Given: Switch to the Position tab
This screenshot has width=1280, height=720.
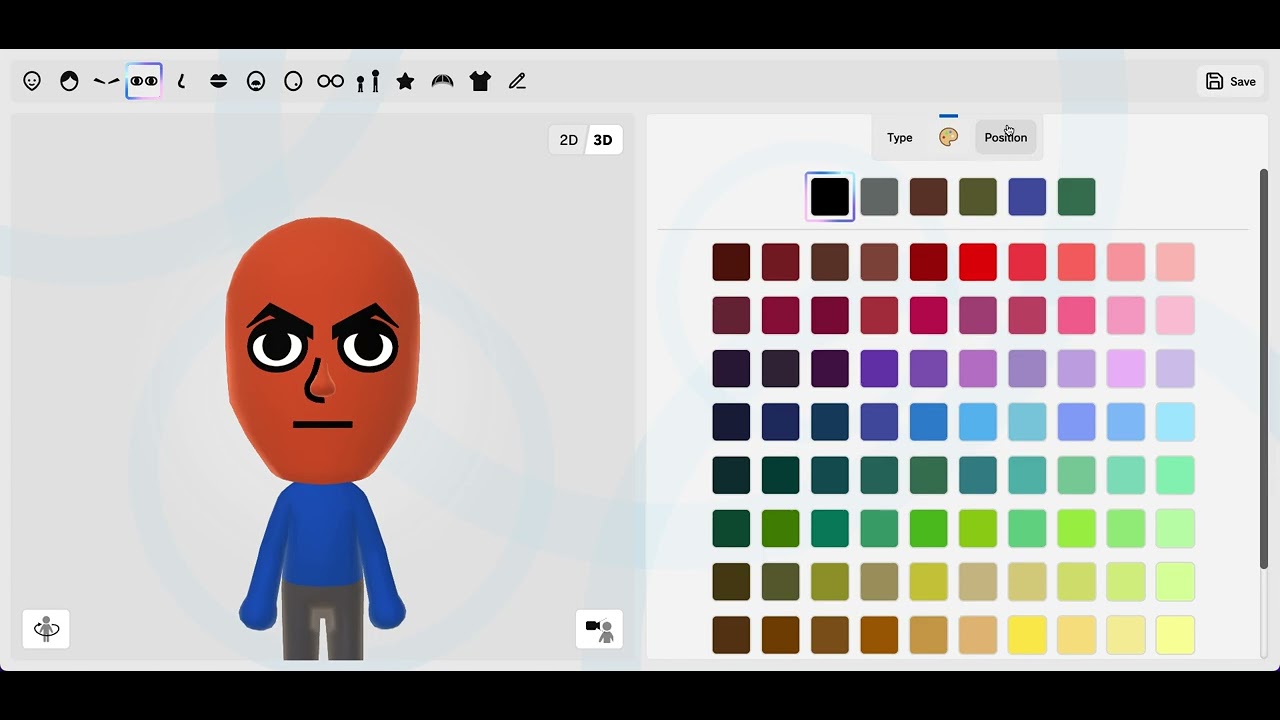Looking at the screenshot, I should [1006, 138].
